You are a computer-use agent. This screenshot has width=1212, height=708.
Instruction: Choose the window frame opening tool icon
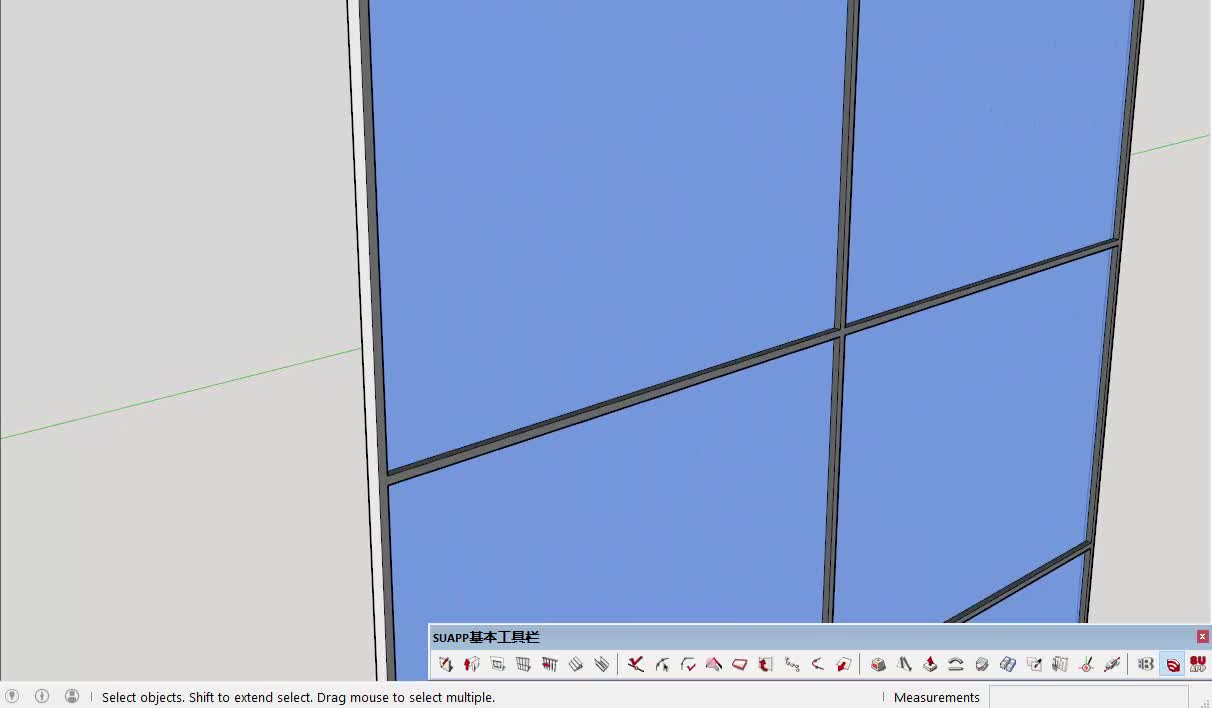(498, 664)
